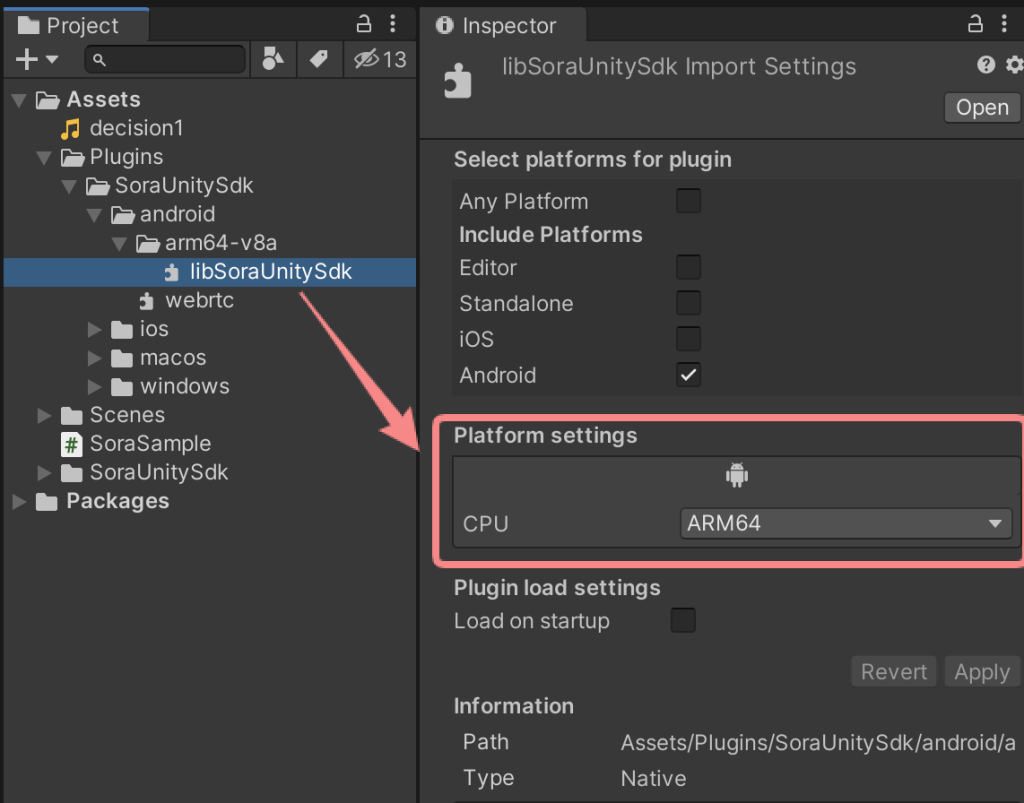This screenshot has height=803, width=1024.
Task: Click the android folder icon
Action: coord(122,215)
